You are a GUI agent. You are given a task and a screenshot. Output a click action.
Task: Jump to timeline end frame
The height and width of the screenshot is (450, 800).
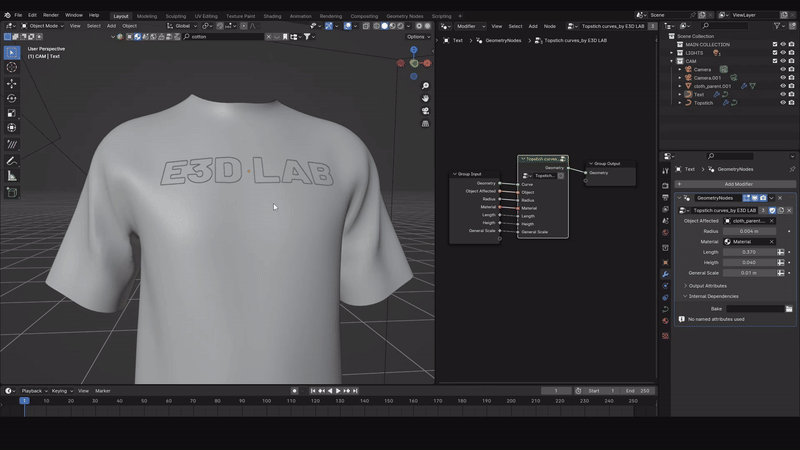(x=355, y=391)
